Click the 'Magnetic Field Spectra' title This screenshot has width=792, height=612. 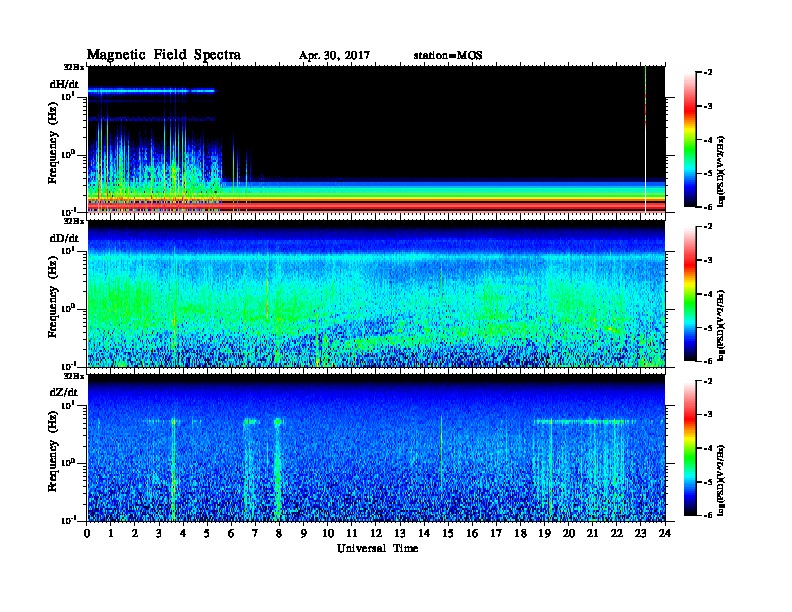164,55
